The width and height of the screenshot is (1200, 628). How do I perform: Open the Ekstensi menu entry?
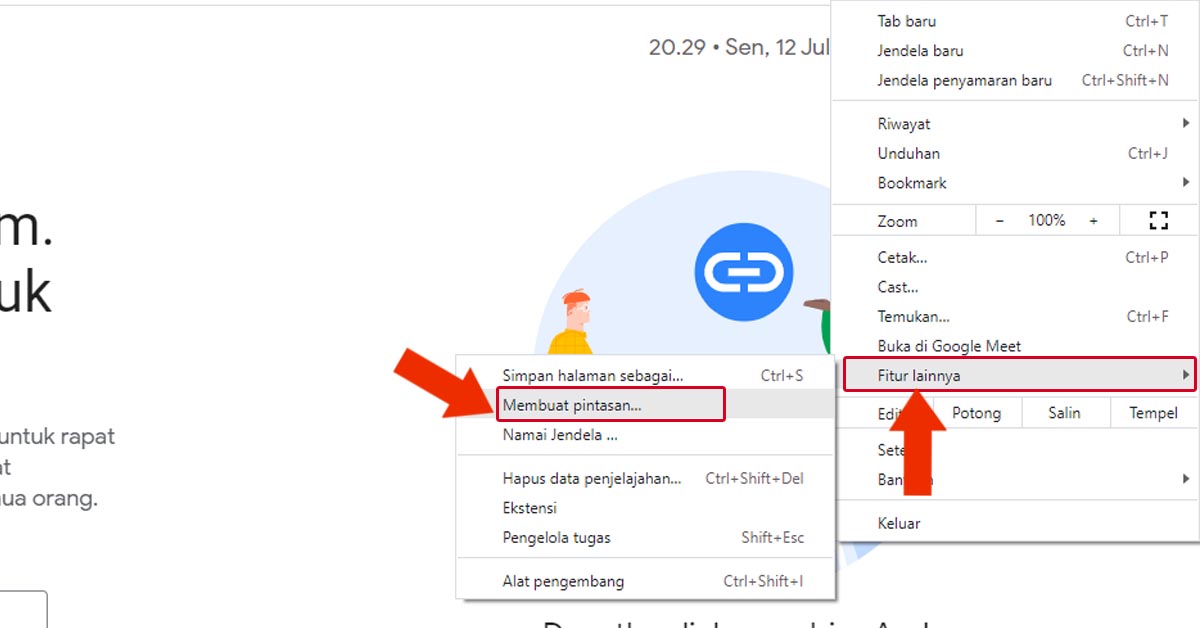pyautogui.click(x=531, y=508)
